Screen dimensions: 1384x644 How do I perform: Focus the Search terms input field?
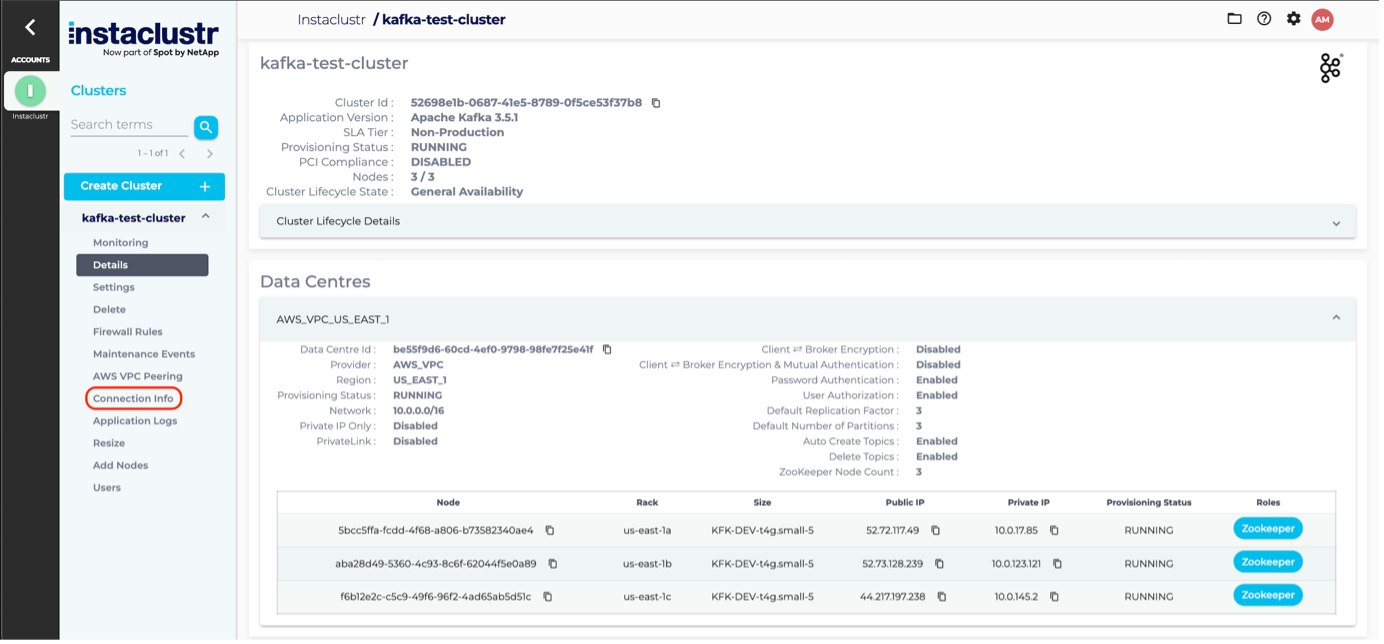pos(129,125)
